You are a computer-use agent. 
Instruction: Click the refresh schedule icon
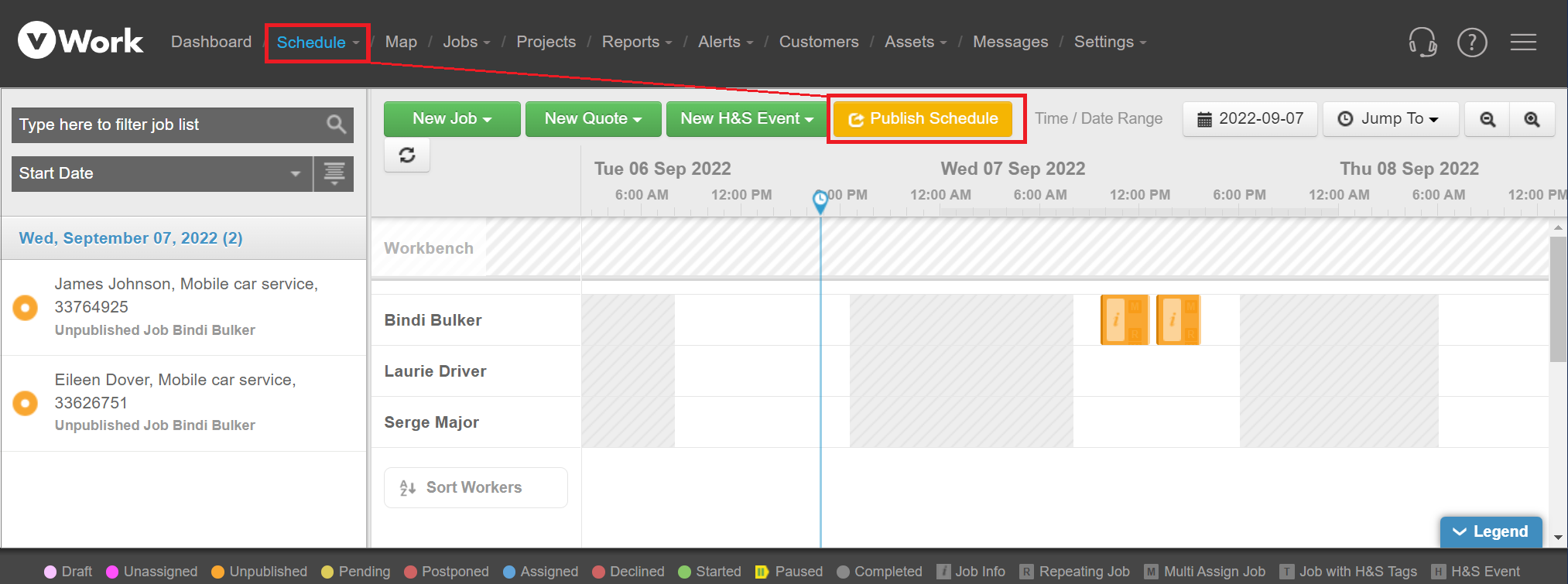click(x=407, y=155)
